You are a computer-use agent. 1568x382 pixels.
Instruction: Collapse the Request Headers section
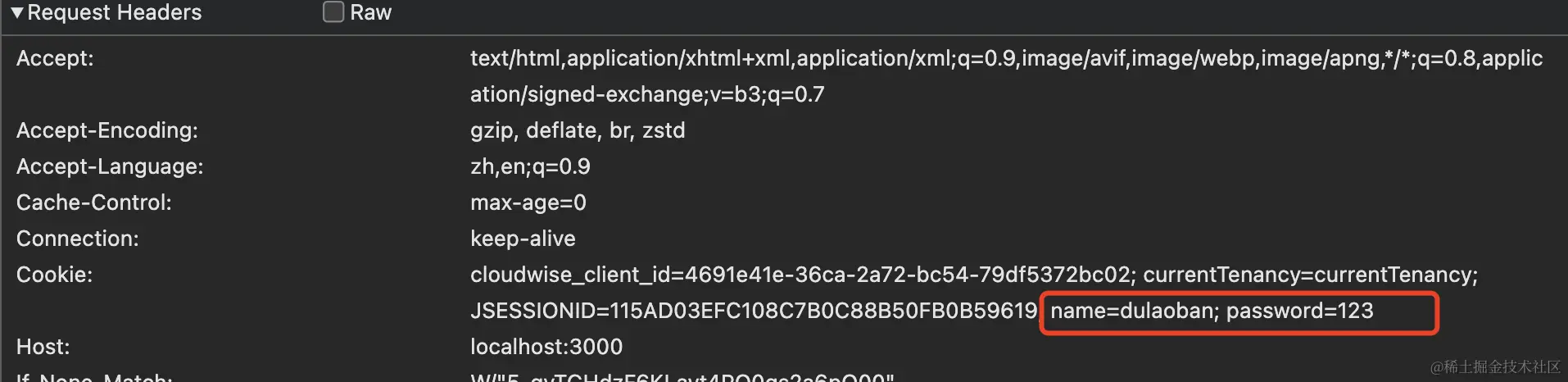[x=17, y=13]
